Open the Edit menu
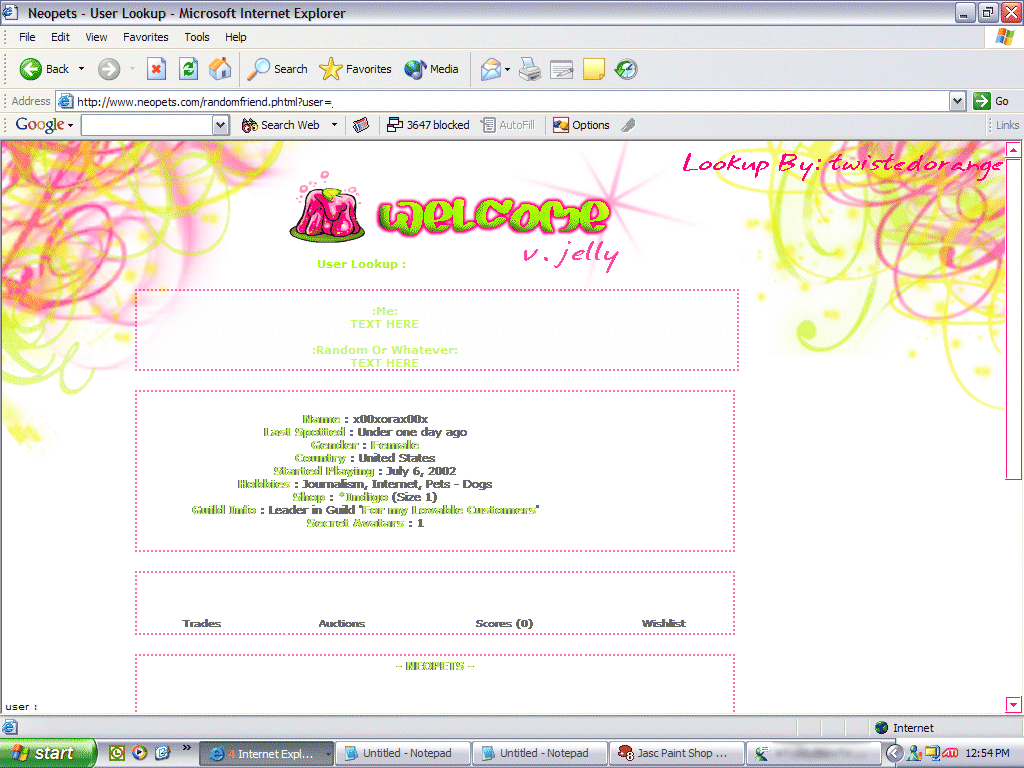This screenshot has height=768, width=1024. [x=60, y=37]
